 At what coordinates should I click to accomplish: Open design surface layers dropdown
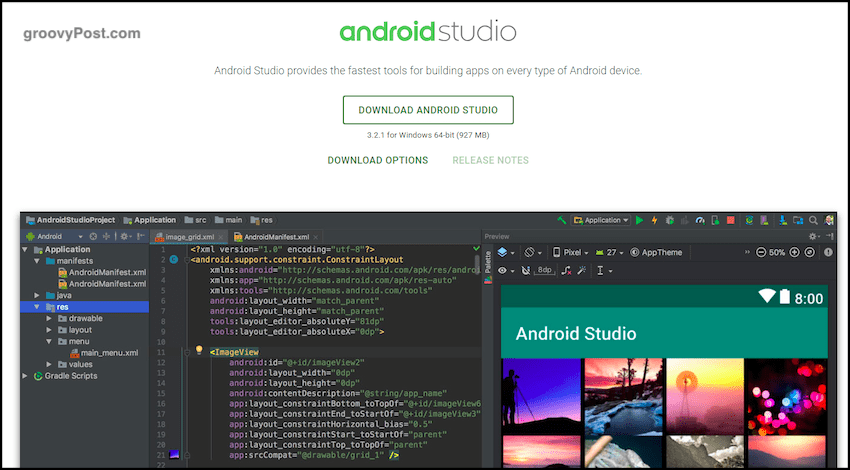coord(506,253)
